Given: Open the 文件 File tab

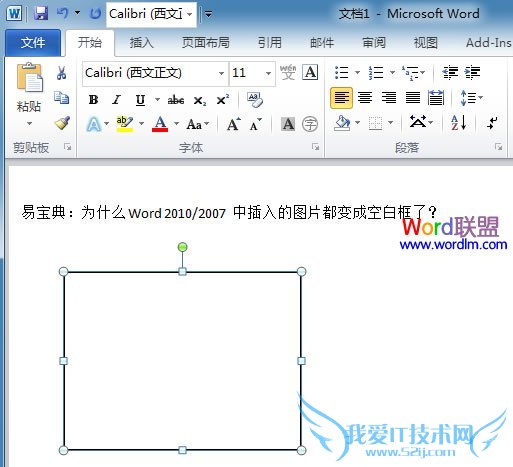Looking at the screenshot, I should pos(33,42).
